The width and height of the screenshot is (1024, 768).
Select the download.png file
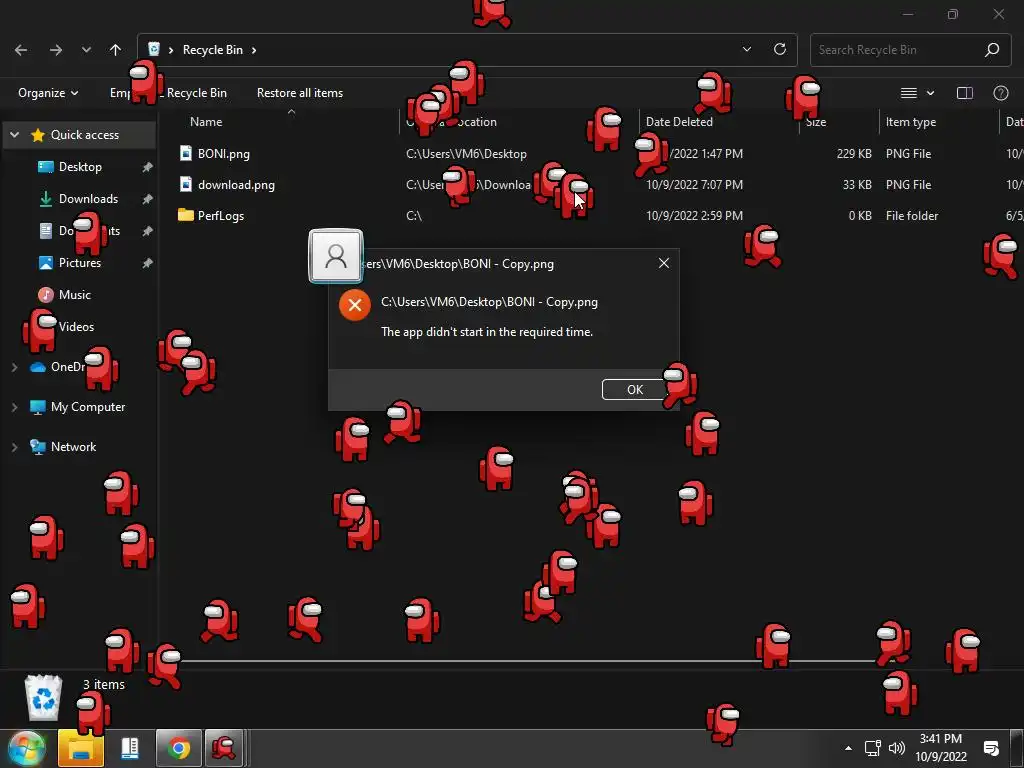pyautogui.click(x=236, y=185)
